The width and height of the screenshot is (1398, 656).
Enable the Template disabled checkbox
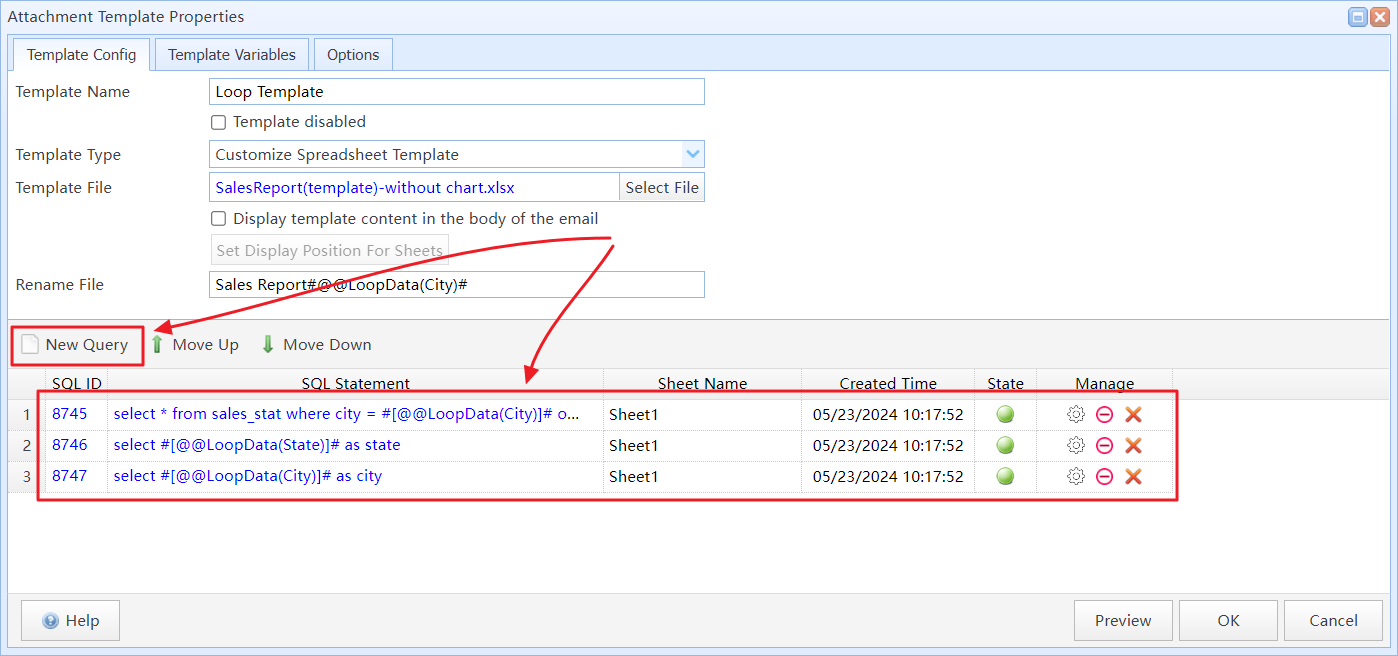(x=218, y=122)
